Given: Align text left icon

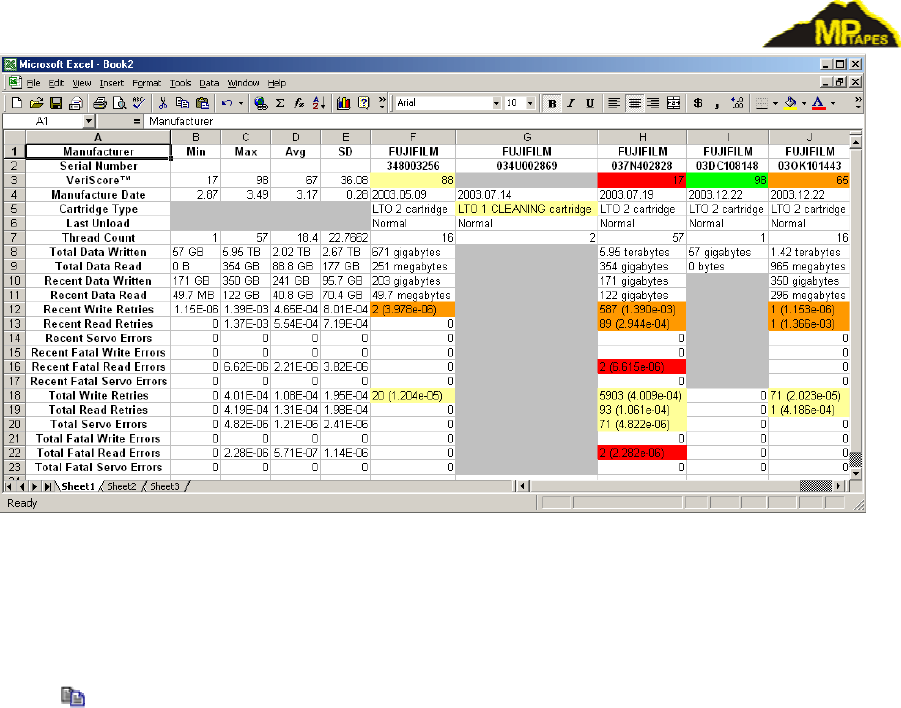Looking at the screenshot, I should (614, 103).
